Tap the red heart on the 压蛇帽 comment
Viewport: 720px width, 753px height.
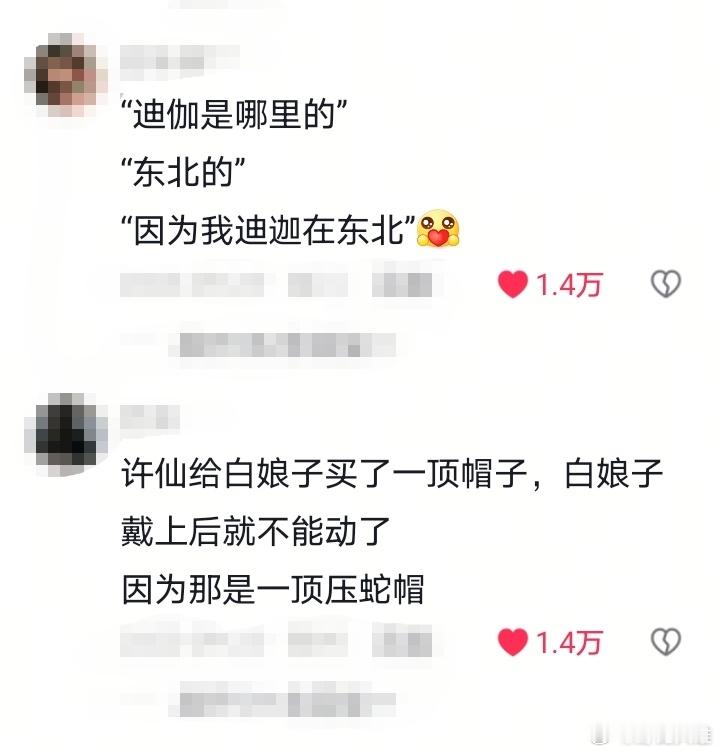[513, 642]
